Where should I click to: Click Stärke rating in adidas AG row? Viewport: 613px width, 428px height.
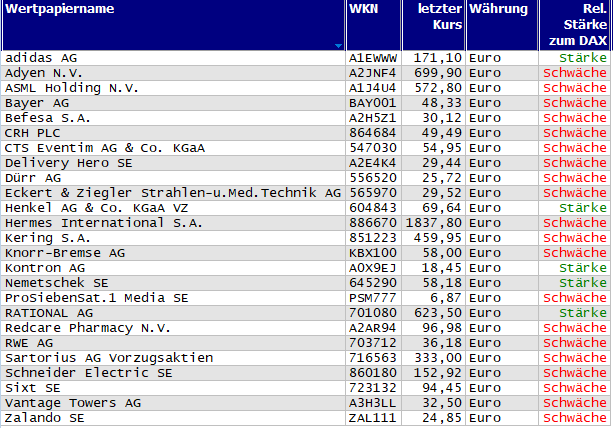click(583, 58)
